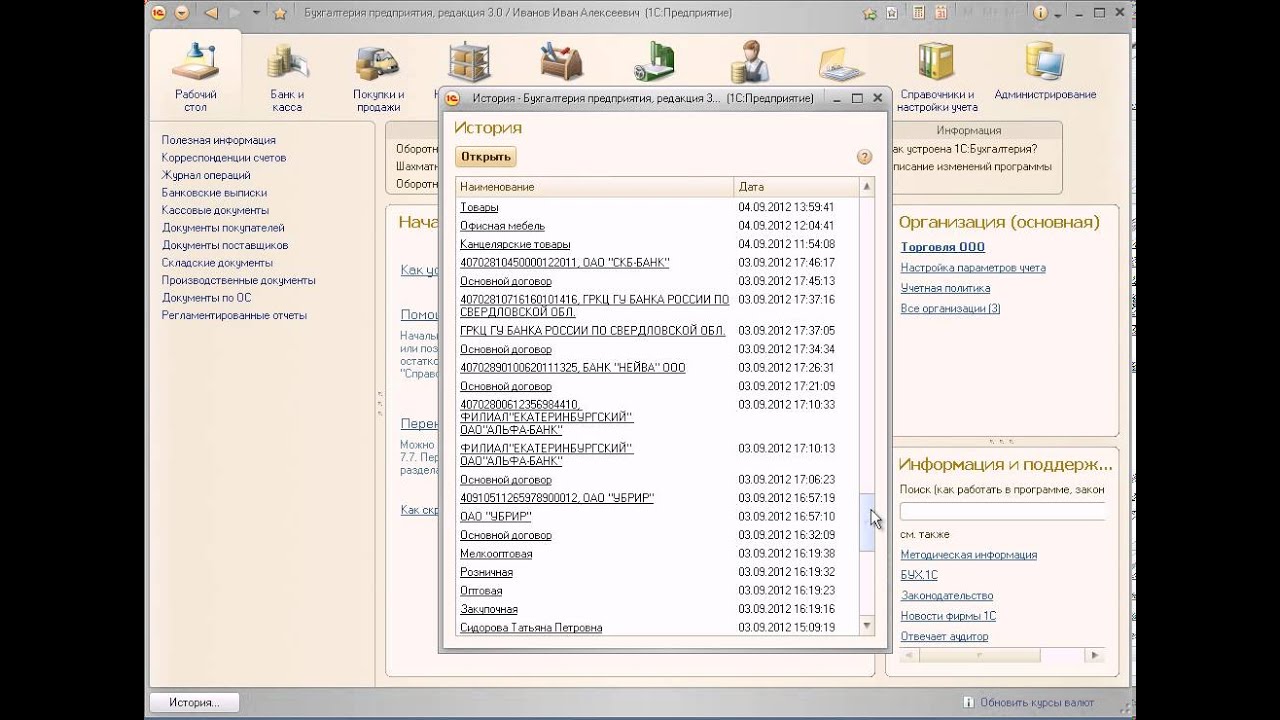Open Складские документы in left menu

(x=217, y=263)
